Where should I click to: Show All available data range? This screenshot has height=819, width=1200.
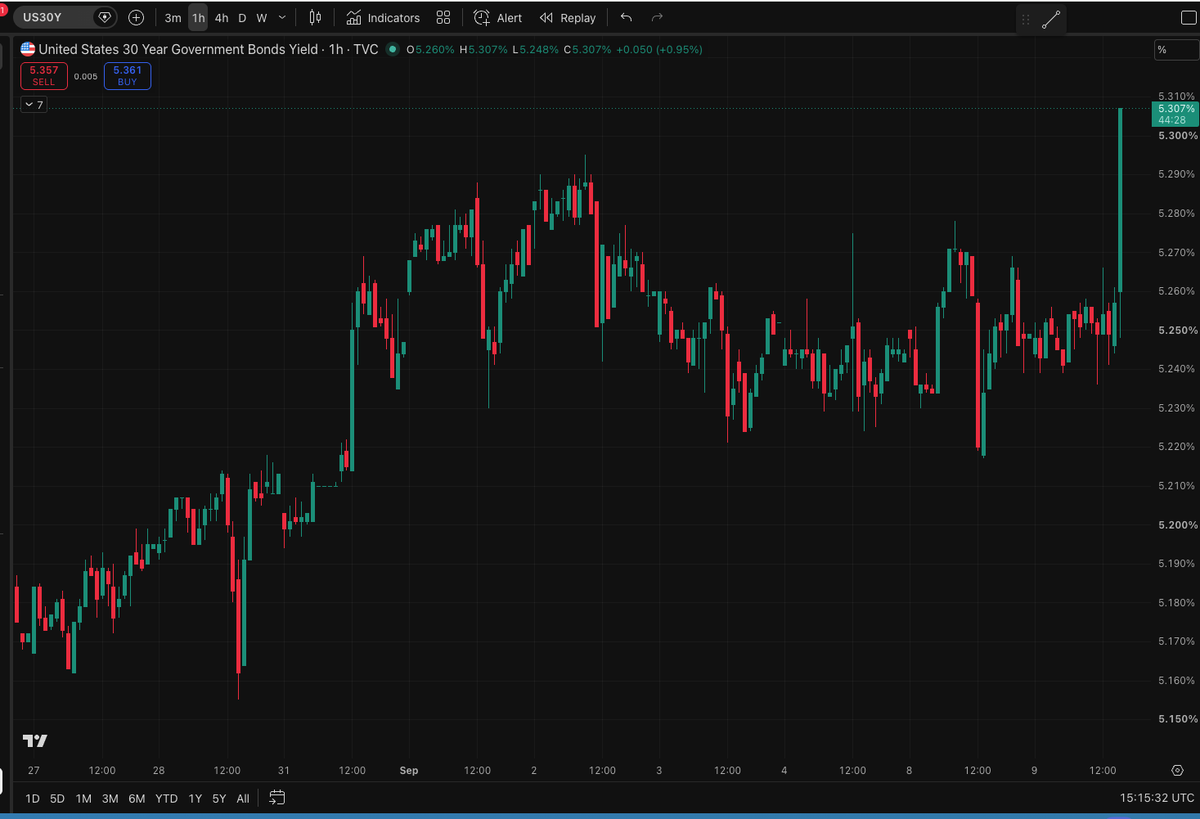tap(243, 798)
